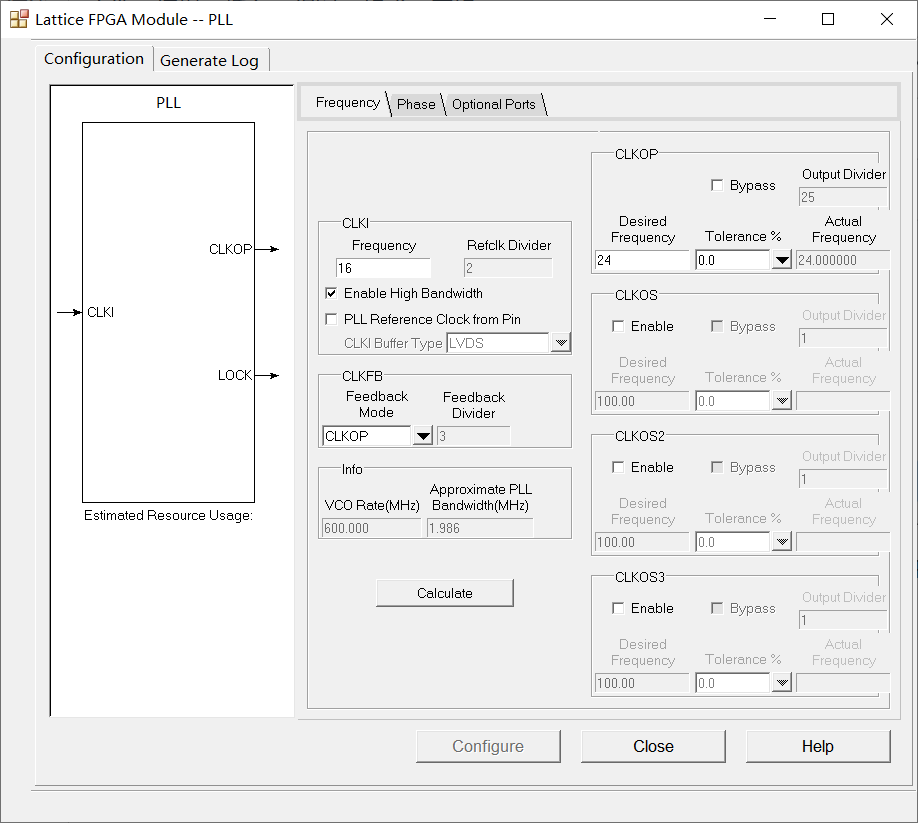Open the CLKOP Tolerance % dropdown
Image resolution: width=918 pixels, height=823 pixels.
click(x=782, y=260)
